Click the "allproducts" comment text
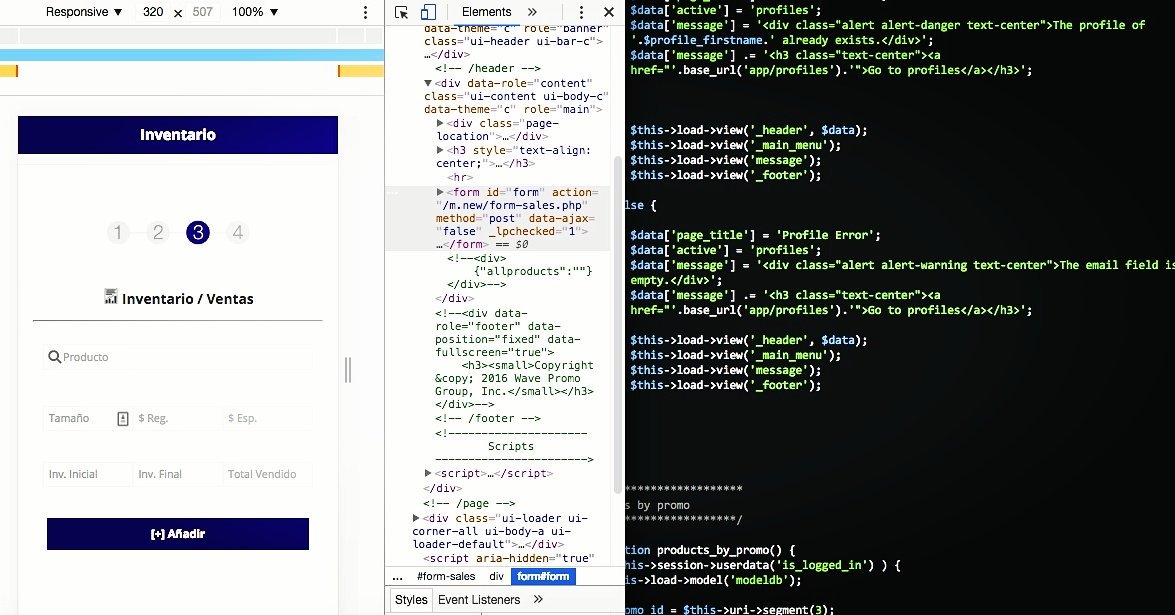The image size is (1175, 615). 533,271
